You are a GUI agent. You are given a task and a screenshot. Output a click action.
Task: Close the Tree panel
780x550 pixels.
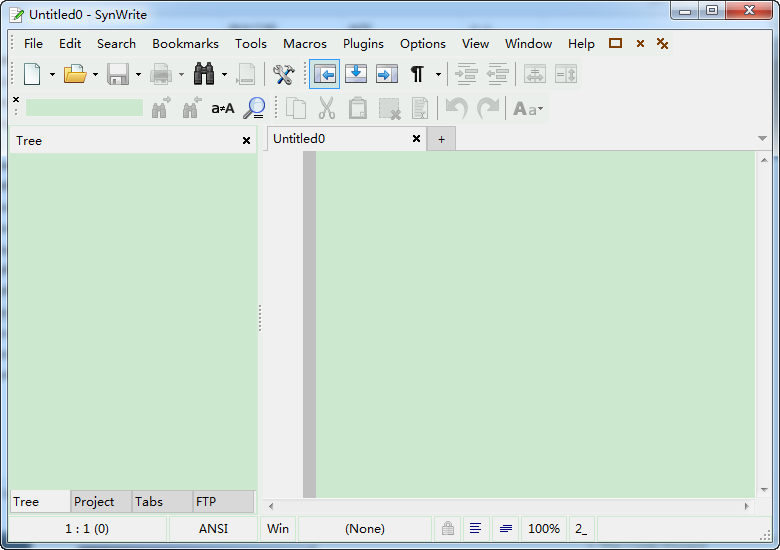click(246, 141)
